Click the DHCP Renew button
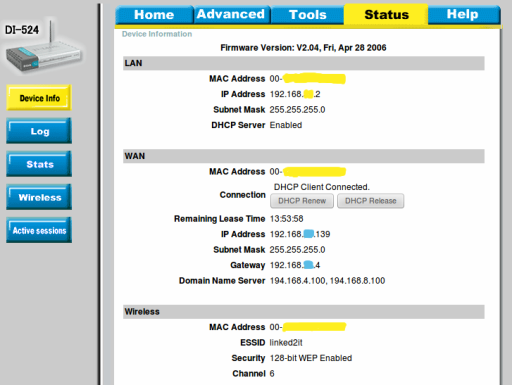 (x=302, y=201)
